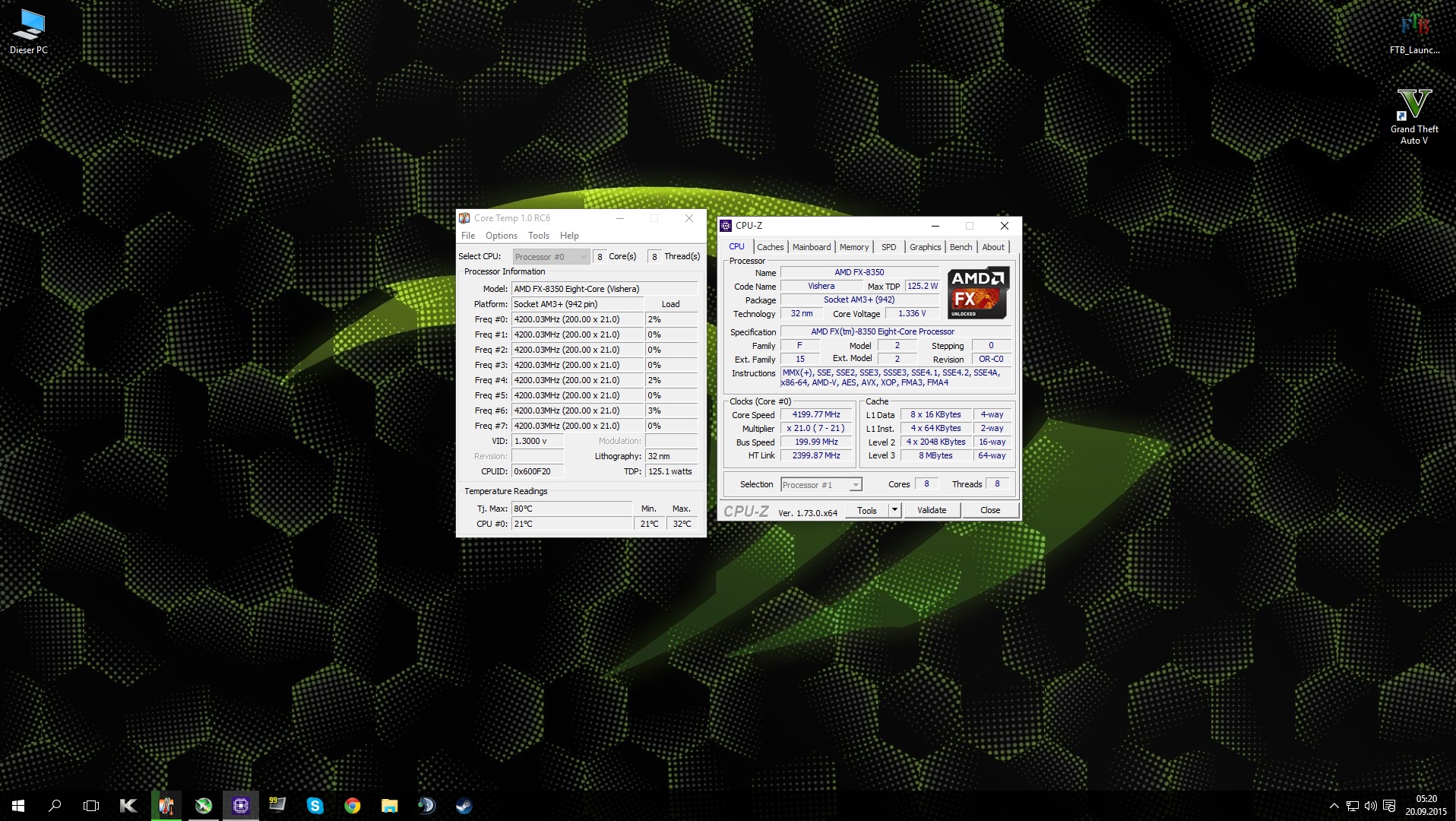Click the Validate button in CPU-Z
1456x821 pixels.
(x=932, y=511)
